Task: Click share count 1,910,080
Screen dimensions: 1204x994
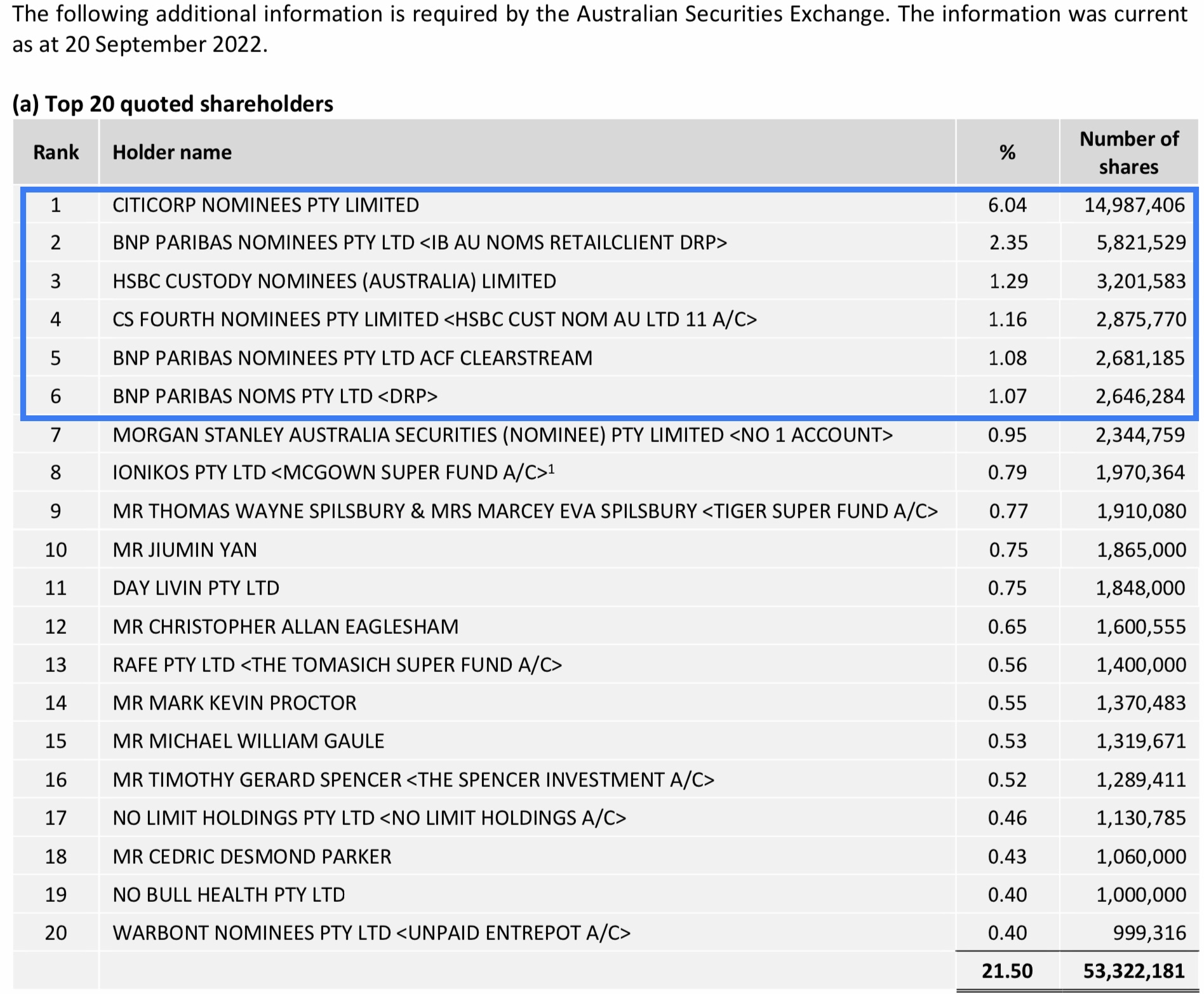Action: 1141,511
